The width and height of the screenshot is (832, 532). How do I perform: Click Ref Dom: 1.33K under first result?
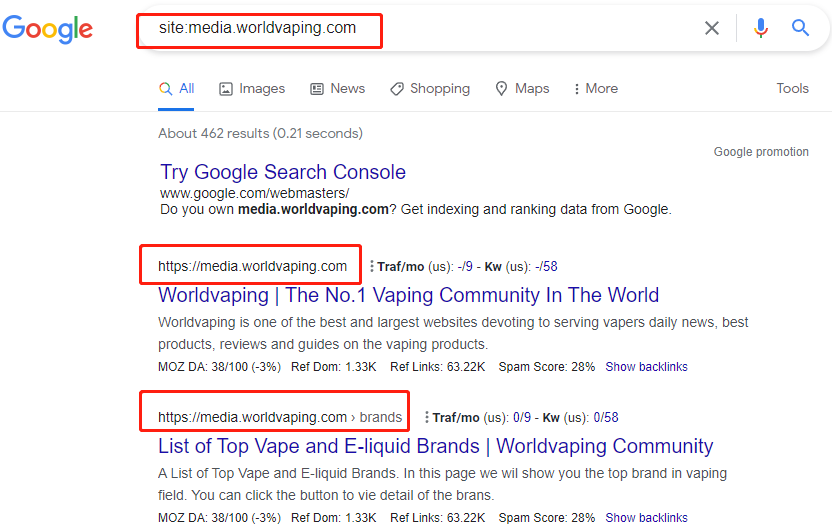333,367
